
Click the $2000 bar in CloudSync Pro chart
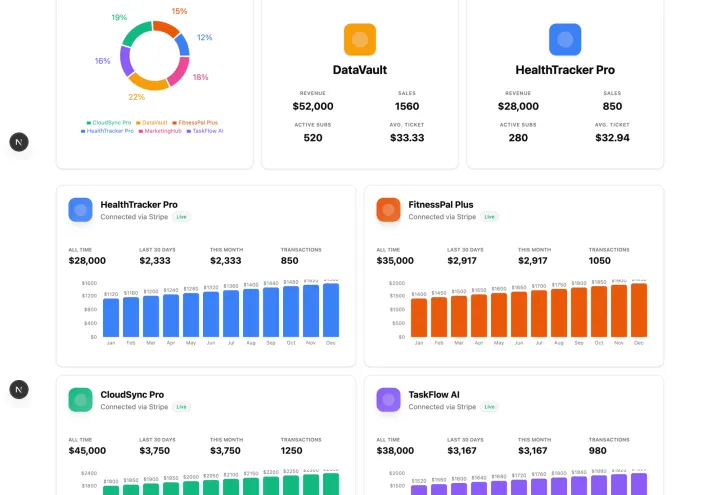pyautogui.click(x=191, y=488)
